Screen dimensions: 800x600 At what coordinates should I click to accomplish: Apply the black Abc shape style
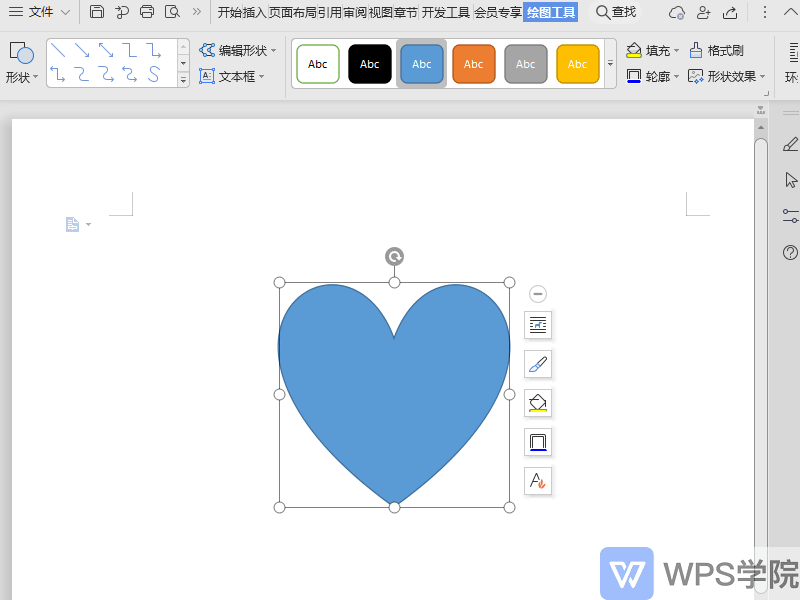pos(370,64)
